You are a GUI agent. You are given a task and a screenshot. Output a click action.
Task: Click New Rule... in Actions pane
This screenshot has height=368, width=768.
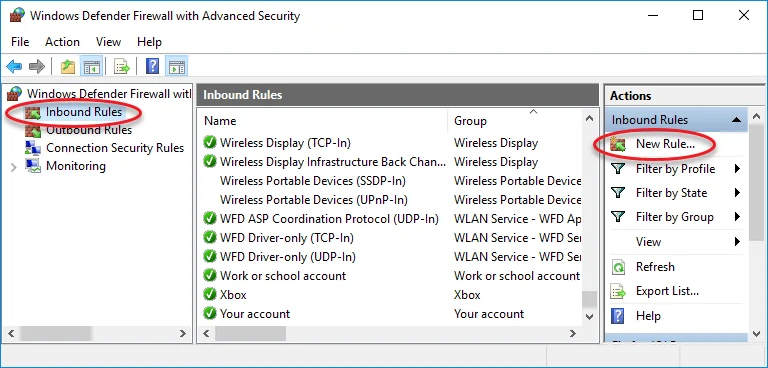[x=665, y=144]
